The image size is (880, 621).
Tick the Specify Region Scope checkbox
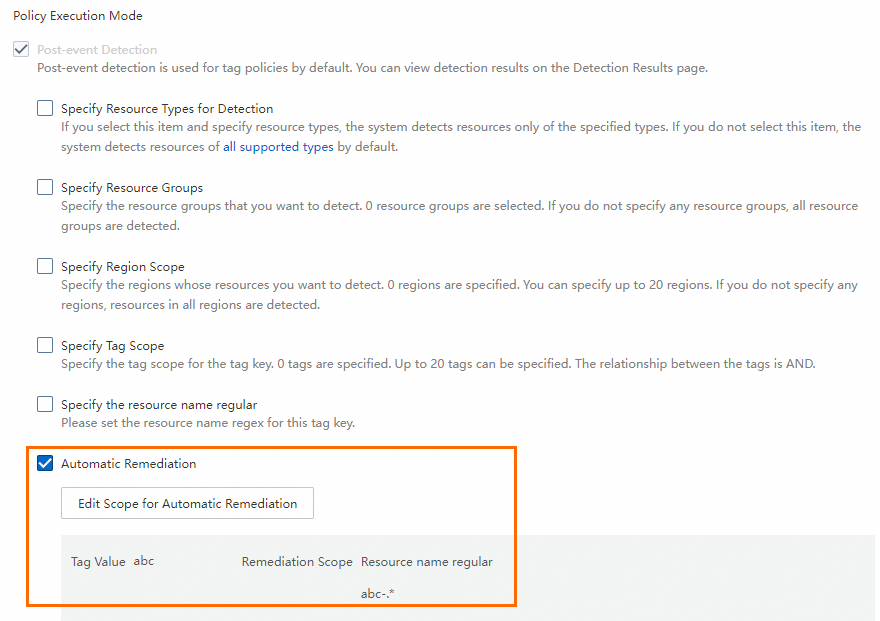tap(45, 266)
